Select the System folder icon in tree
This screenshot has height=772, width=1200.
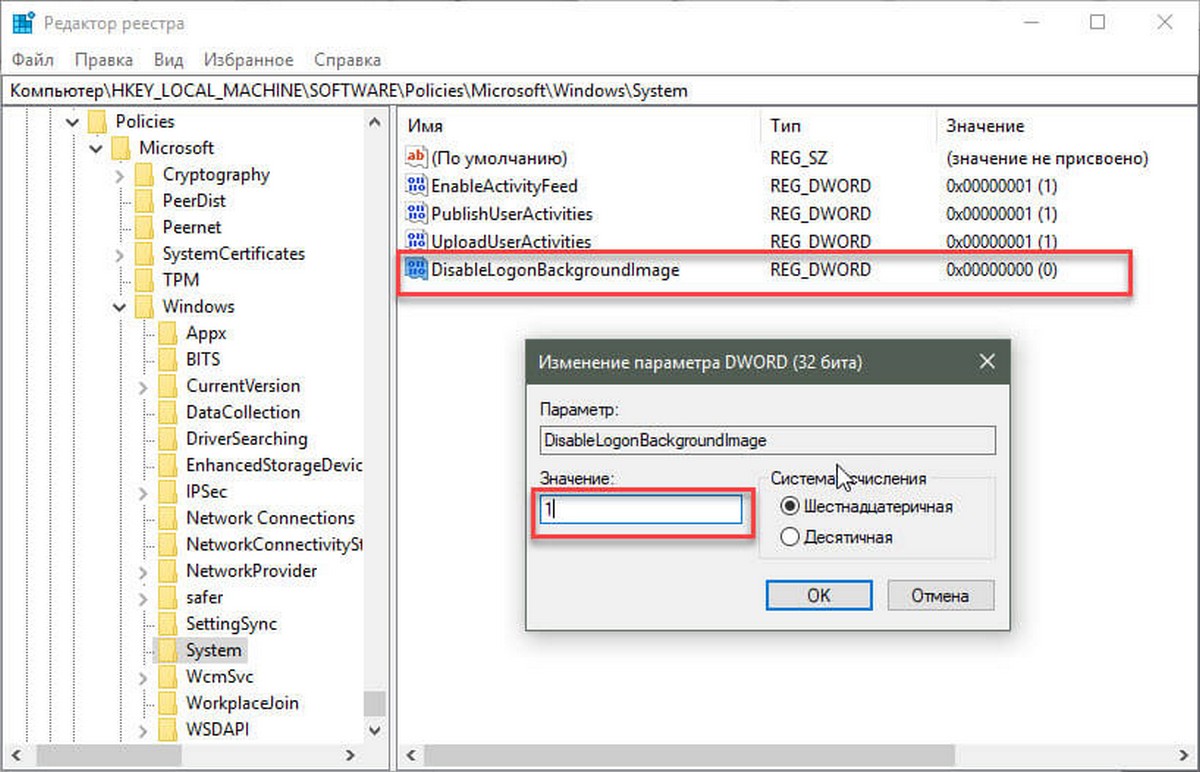click(x=168, y=650)
